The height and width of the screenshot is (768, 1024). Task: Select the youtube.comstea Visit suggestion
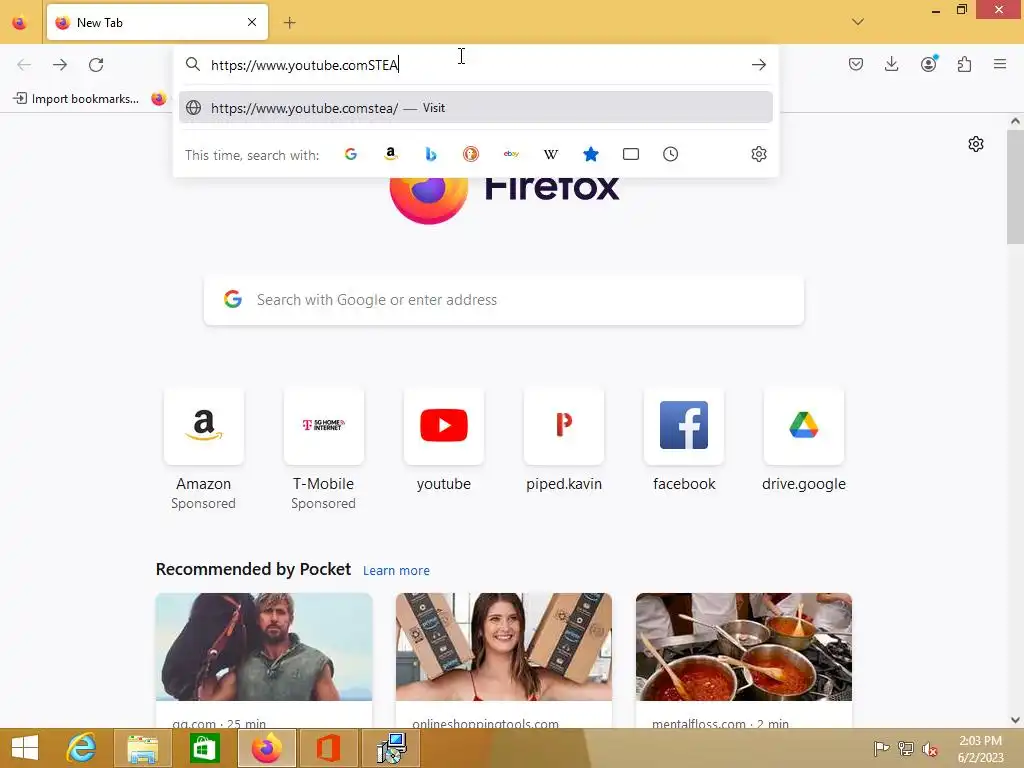coord(475,108)
